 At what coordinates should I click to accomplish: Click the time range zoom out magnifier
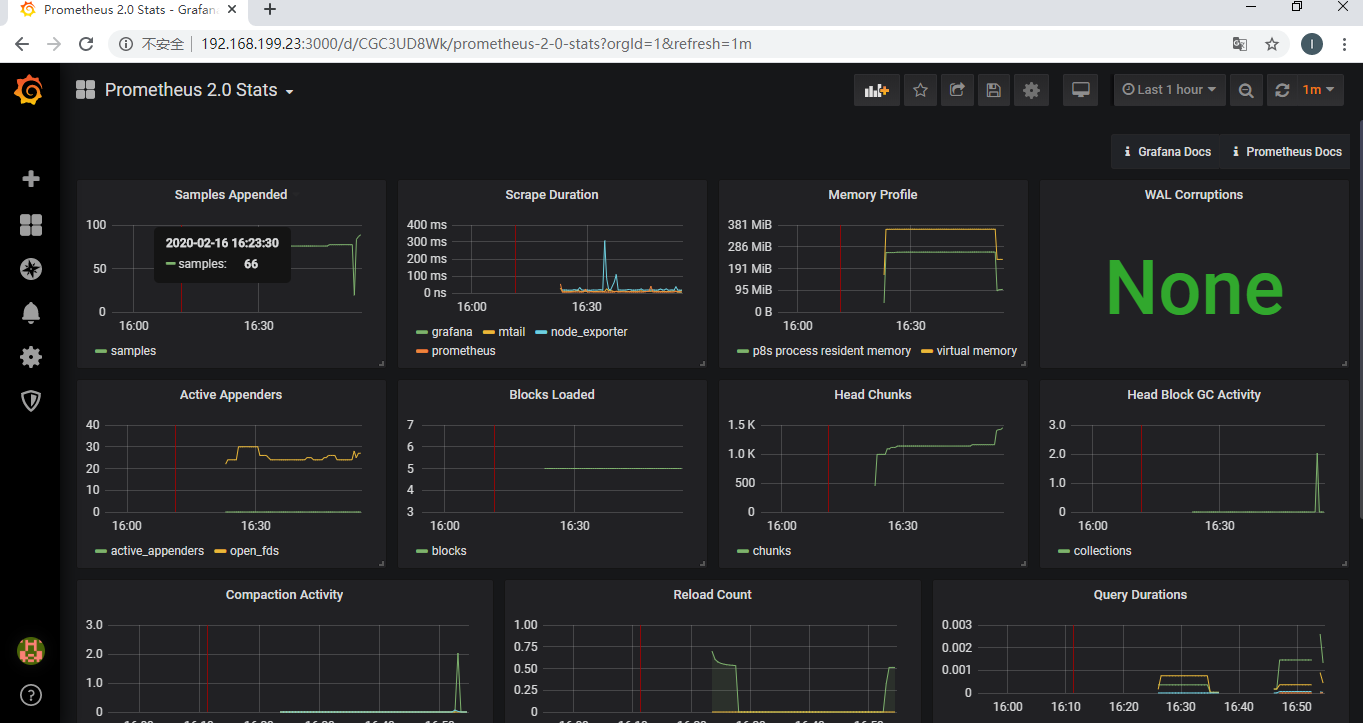coord(1246,90)
